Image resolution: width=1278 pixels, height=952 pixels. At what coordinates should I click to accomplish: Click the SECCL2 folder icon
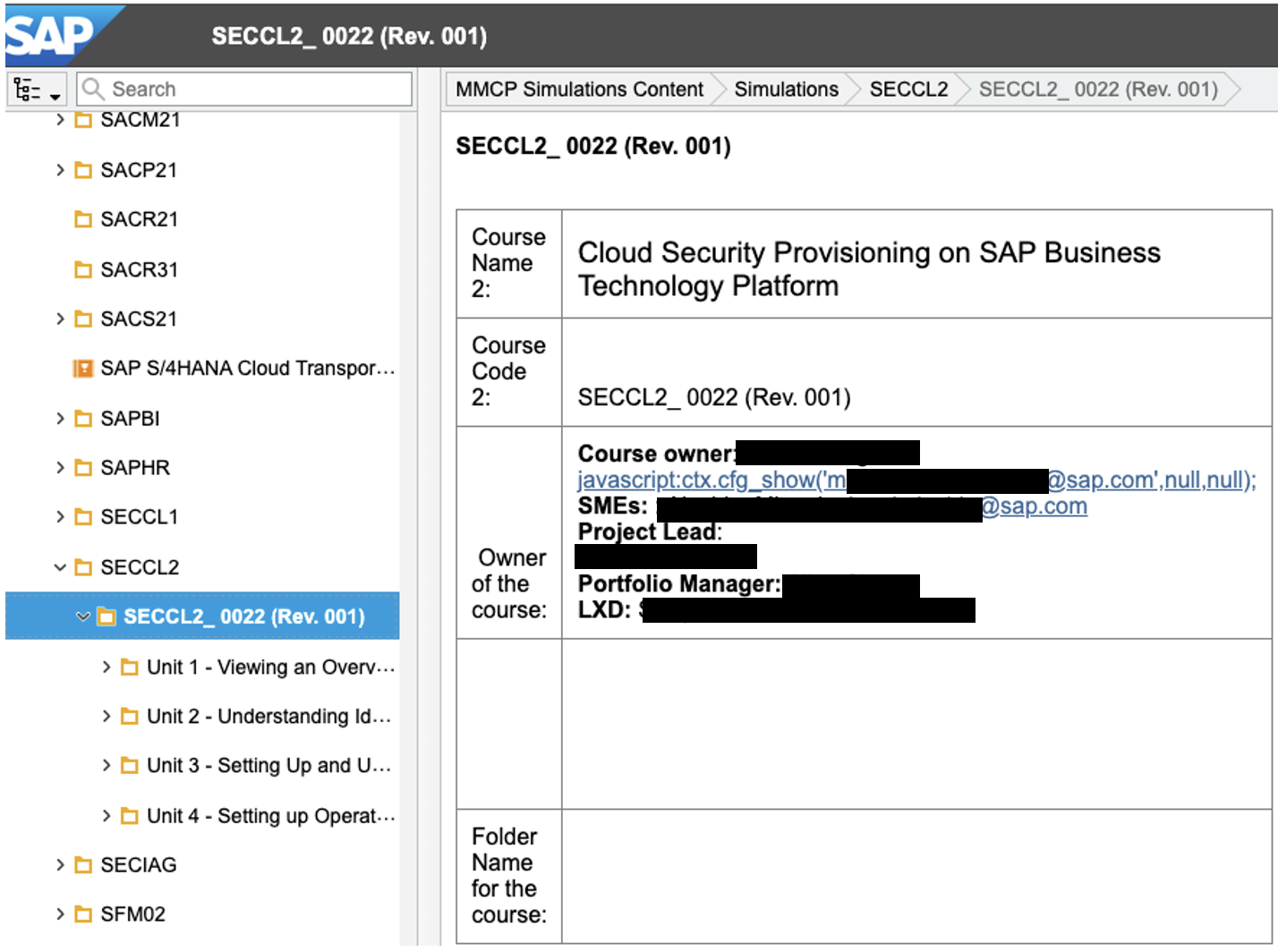83,567
